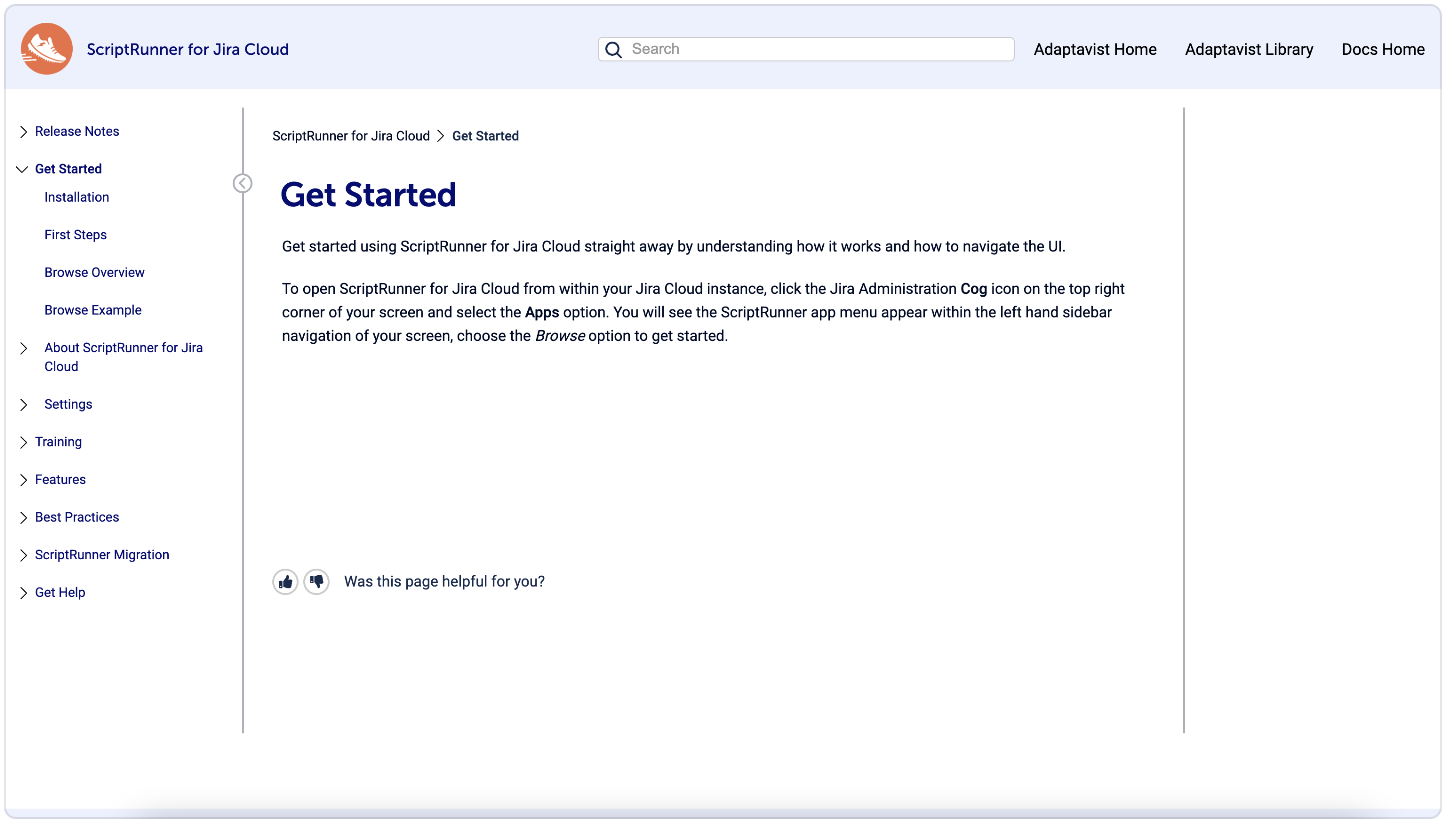
Task: Expand the Features chevron
Action: click(24, 480)
